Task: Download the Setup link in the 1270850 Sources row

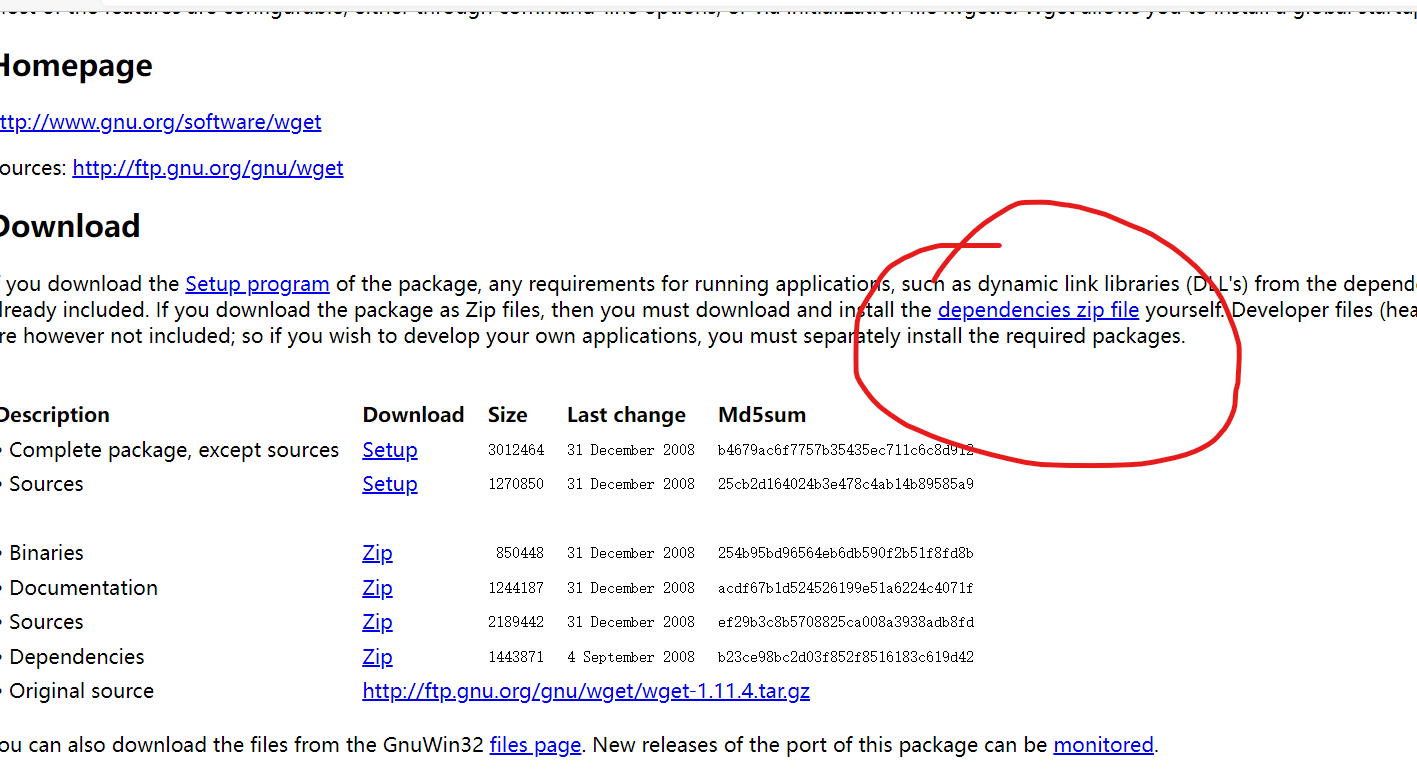Action: tap(390, 484)
